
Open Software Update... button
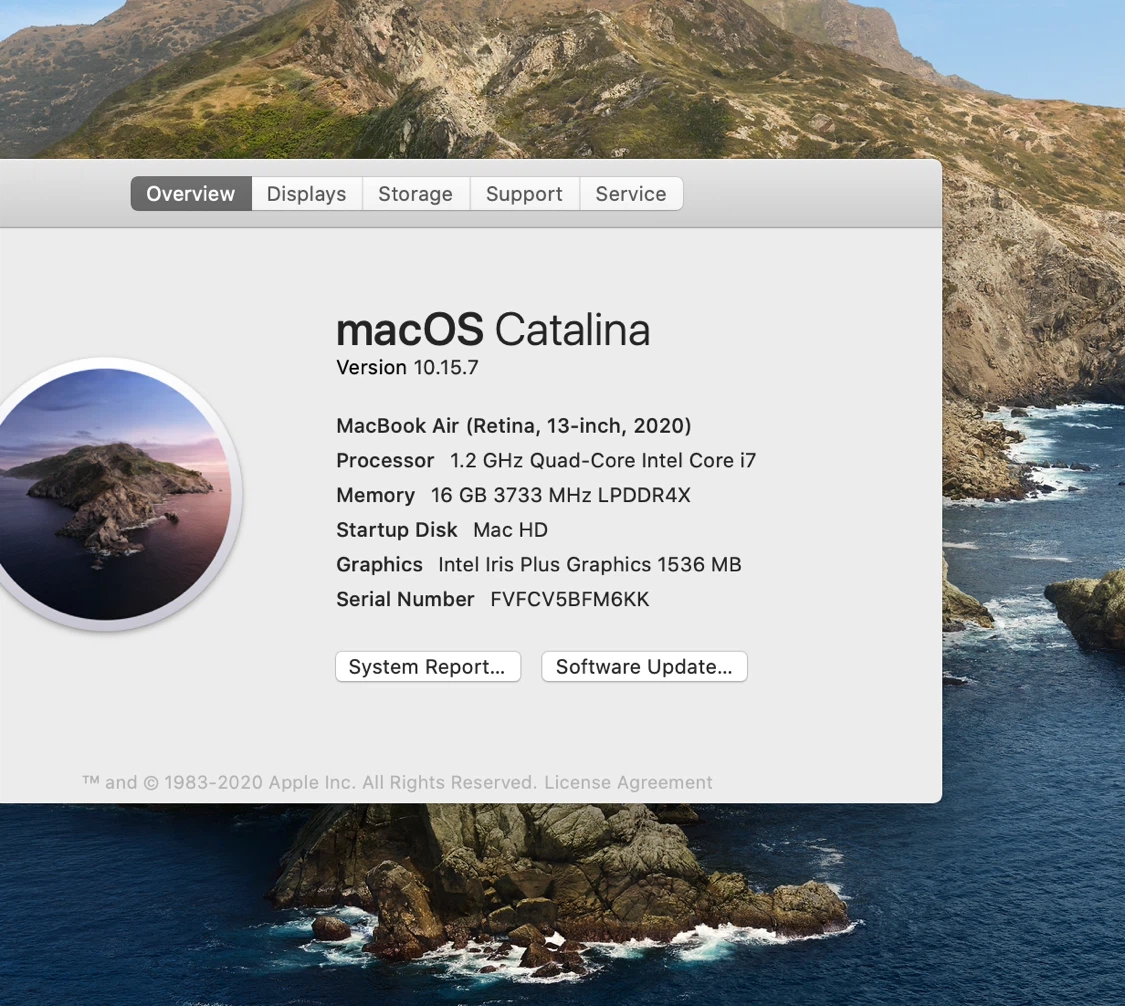tap(644, 667)
